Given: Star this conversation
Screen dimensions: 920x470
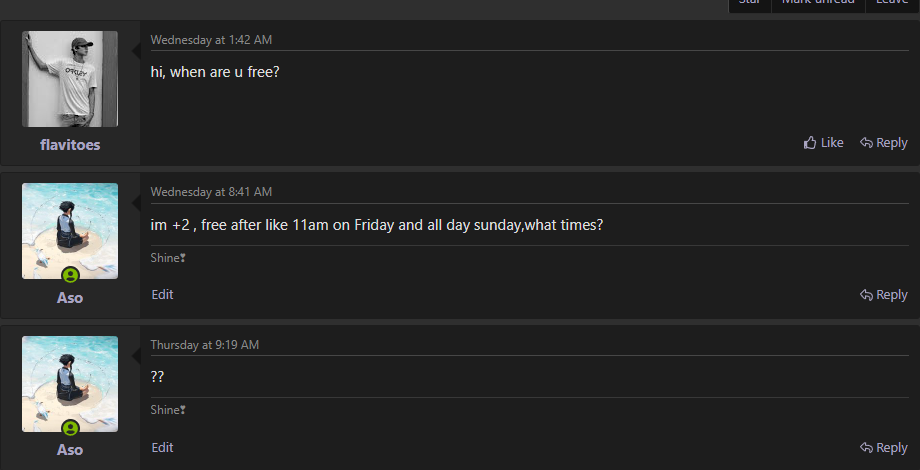Looking at the screenshot, I should click(749, 3).
